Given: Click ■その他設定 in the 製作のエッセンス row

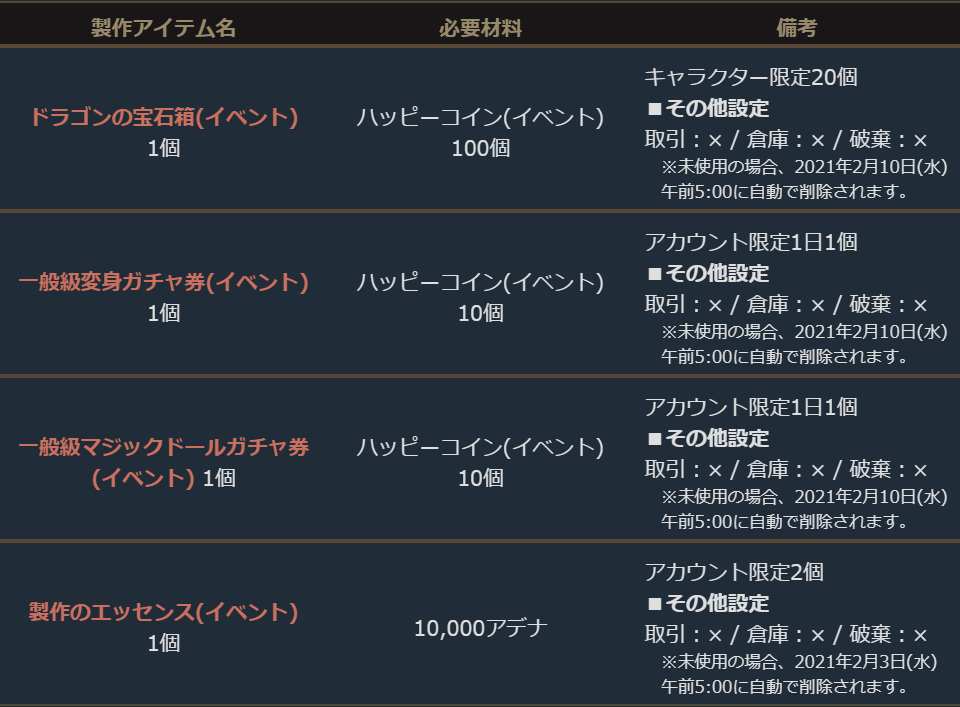Looking at the screenshot, I should [x=708, y=603].
